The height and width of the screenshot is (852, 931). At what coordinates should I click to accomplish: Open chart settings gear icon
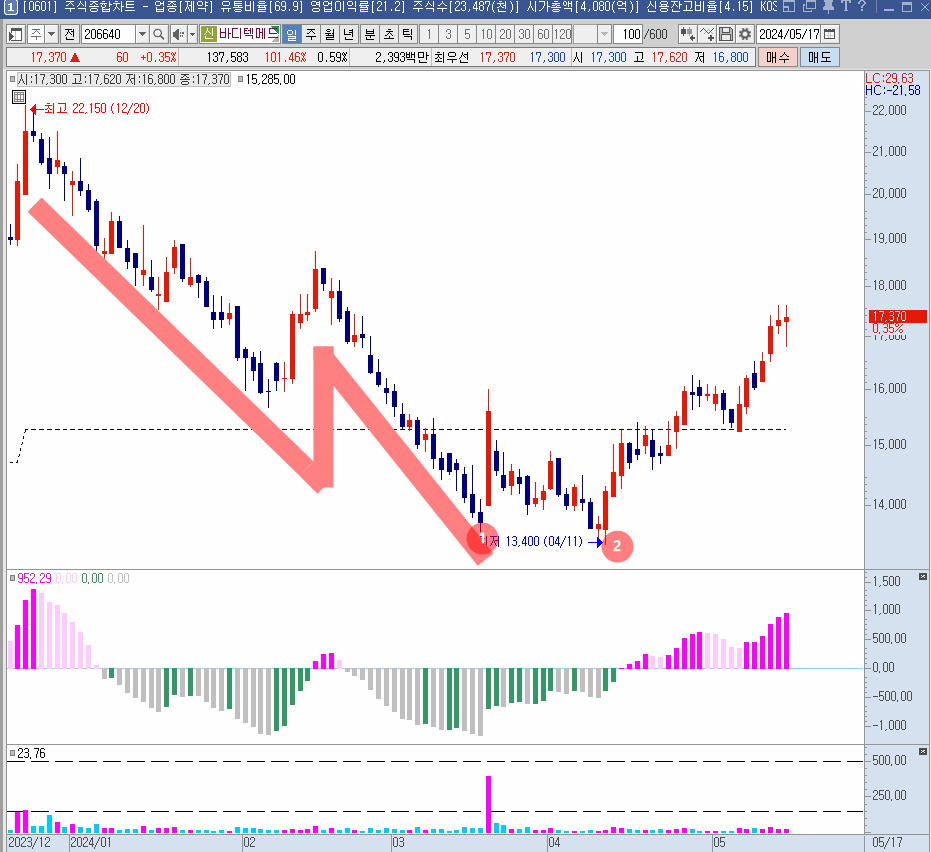745,34
